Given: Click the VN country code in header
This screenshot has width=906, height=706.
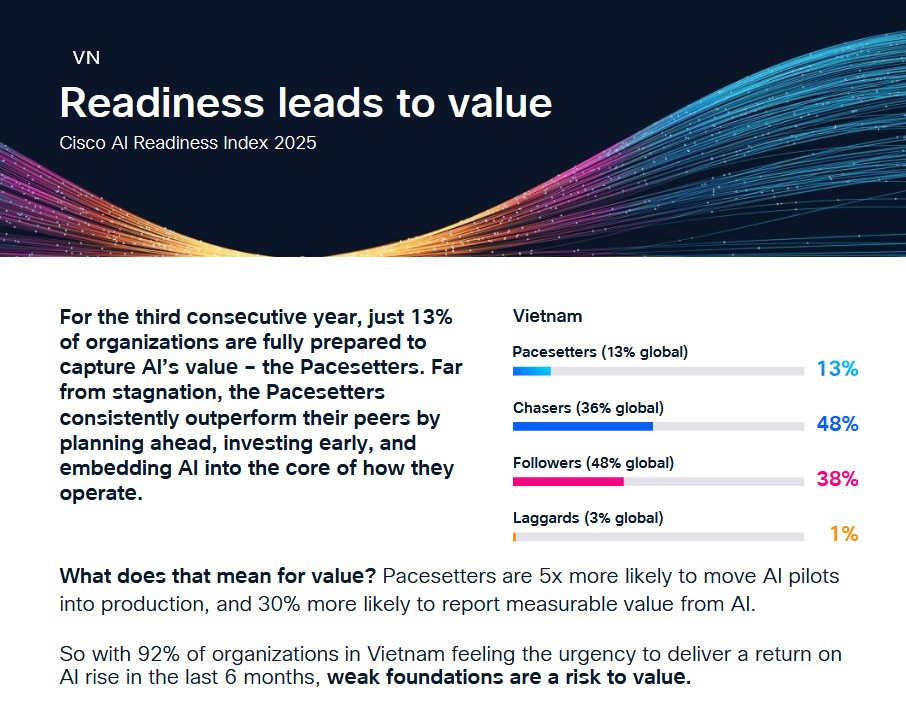Looking at the screenshot, I should tap(86, 58).
